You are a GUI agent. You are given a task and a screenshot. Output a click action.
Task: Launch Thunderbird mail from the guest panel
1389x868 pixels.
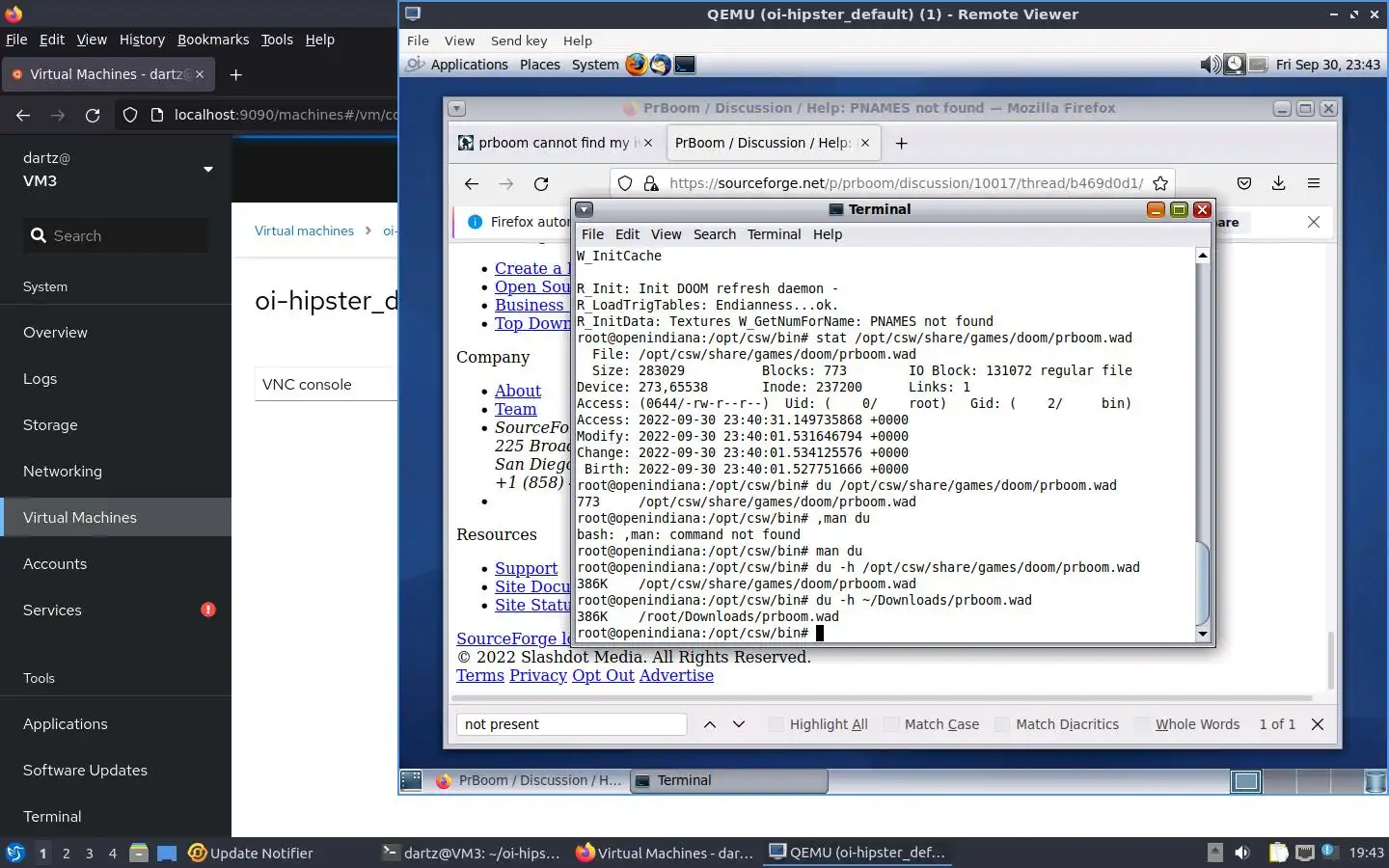[x=661, y=65]
